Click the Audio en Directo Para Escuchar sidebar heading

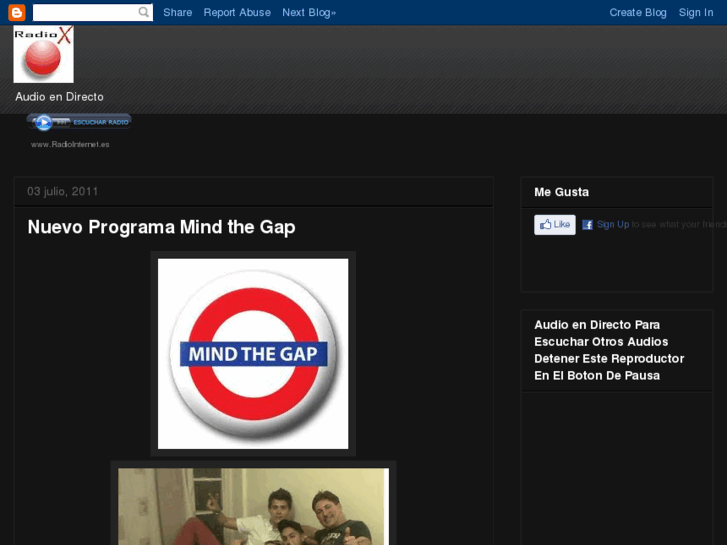[609, 350]
